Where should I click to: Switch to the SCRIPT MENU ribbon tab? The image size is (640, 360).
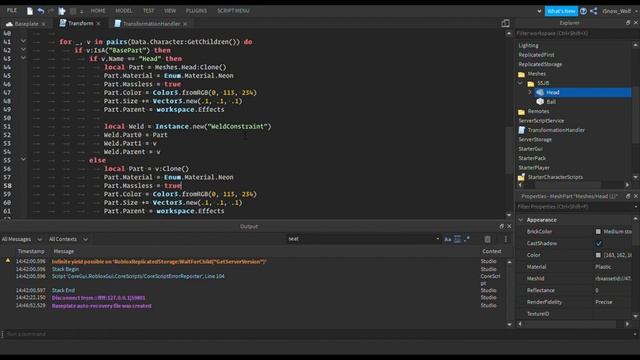click(x=233, y=11)
